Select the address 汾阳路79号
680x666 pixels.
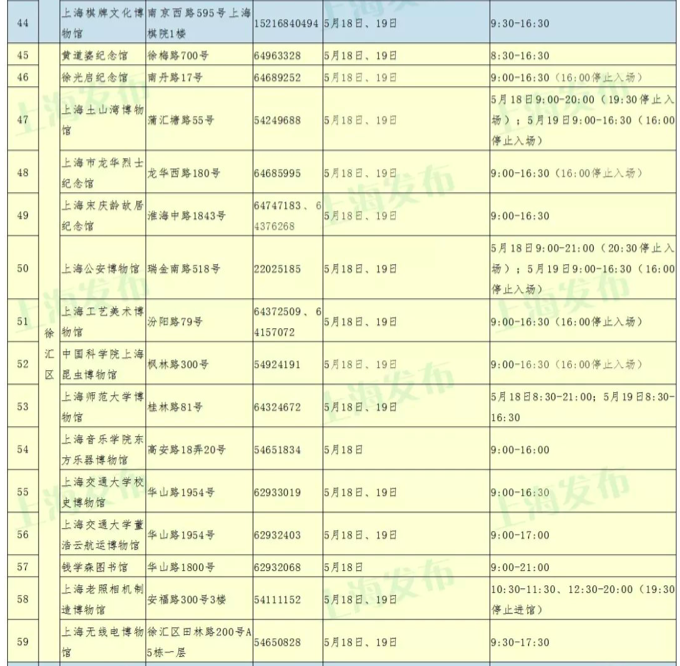175,322
